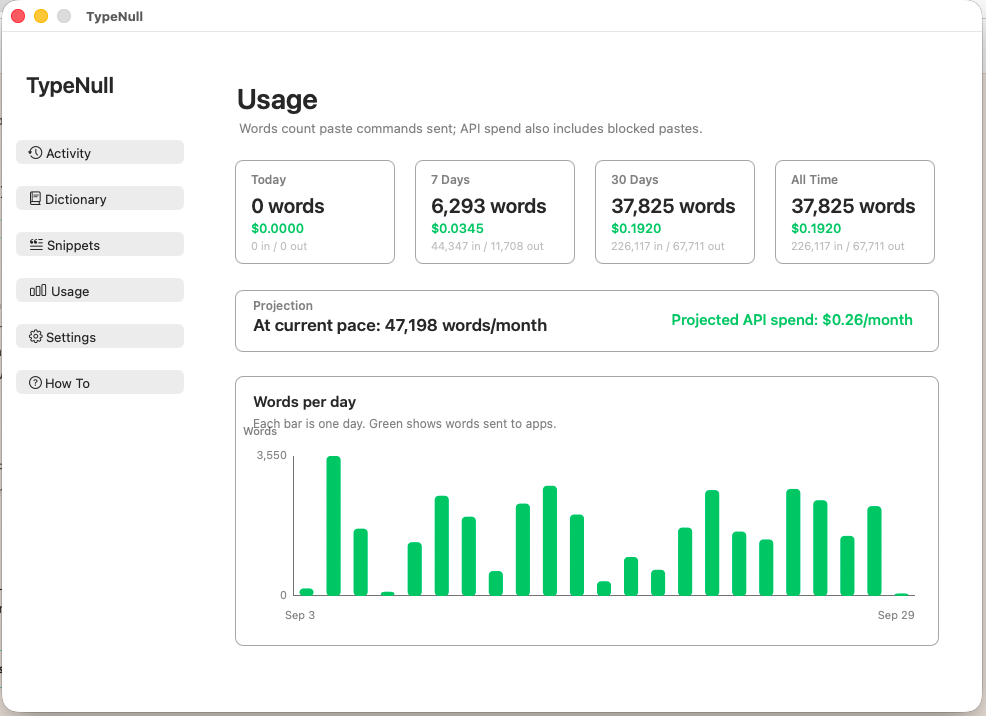
Task: Click "At current pace: 47,198 words/month"
Action: (400, 325)
